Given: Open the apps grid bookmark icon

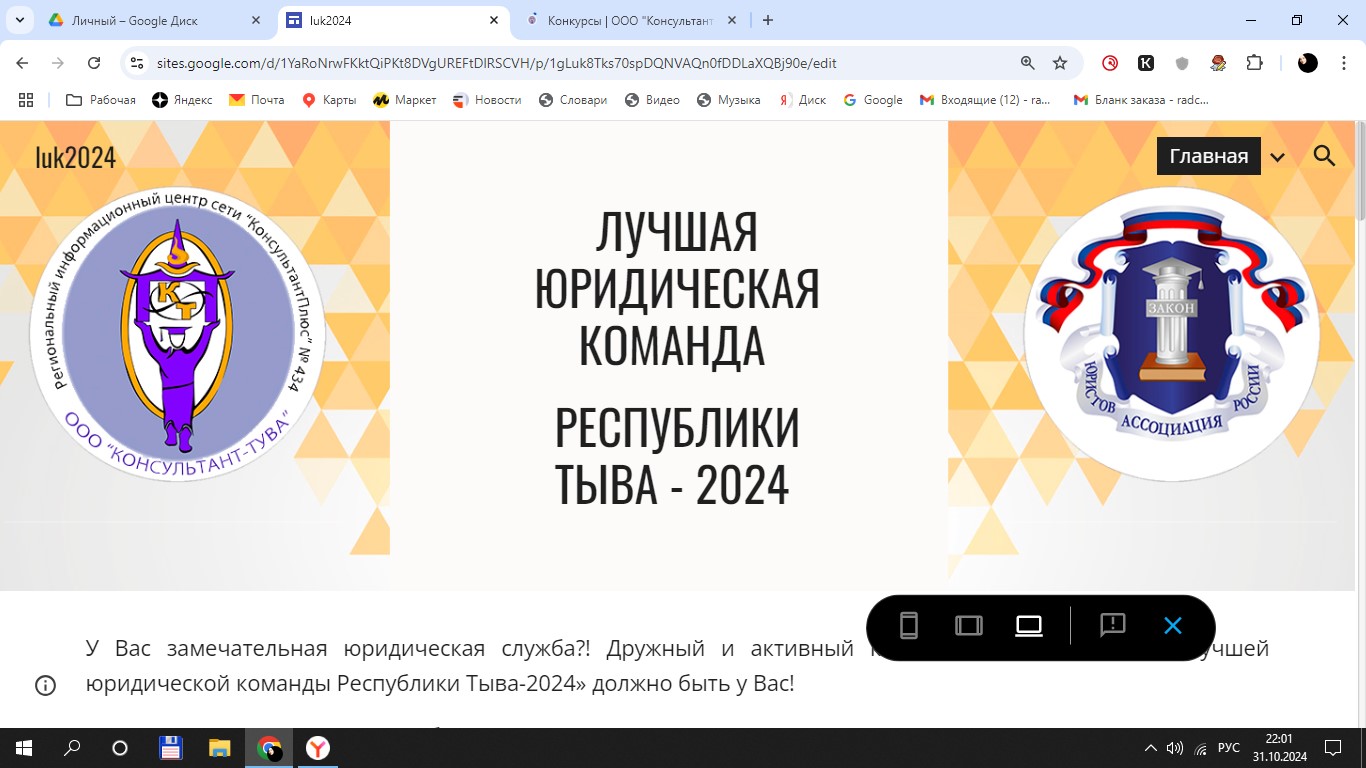Looking at the screenshot, I should coord(26,100).
